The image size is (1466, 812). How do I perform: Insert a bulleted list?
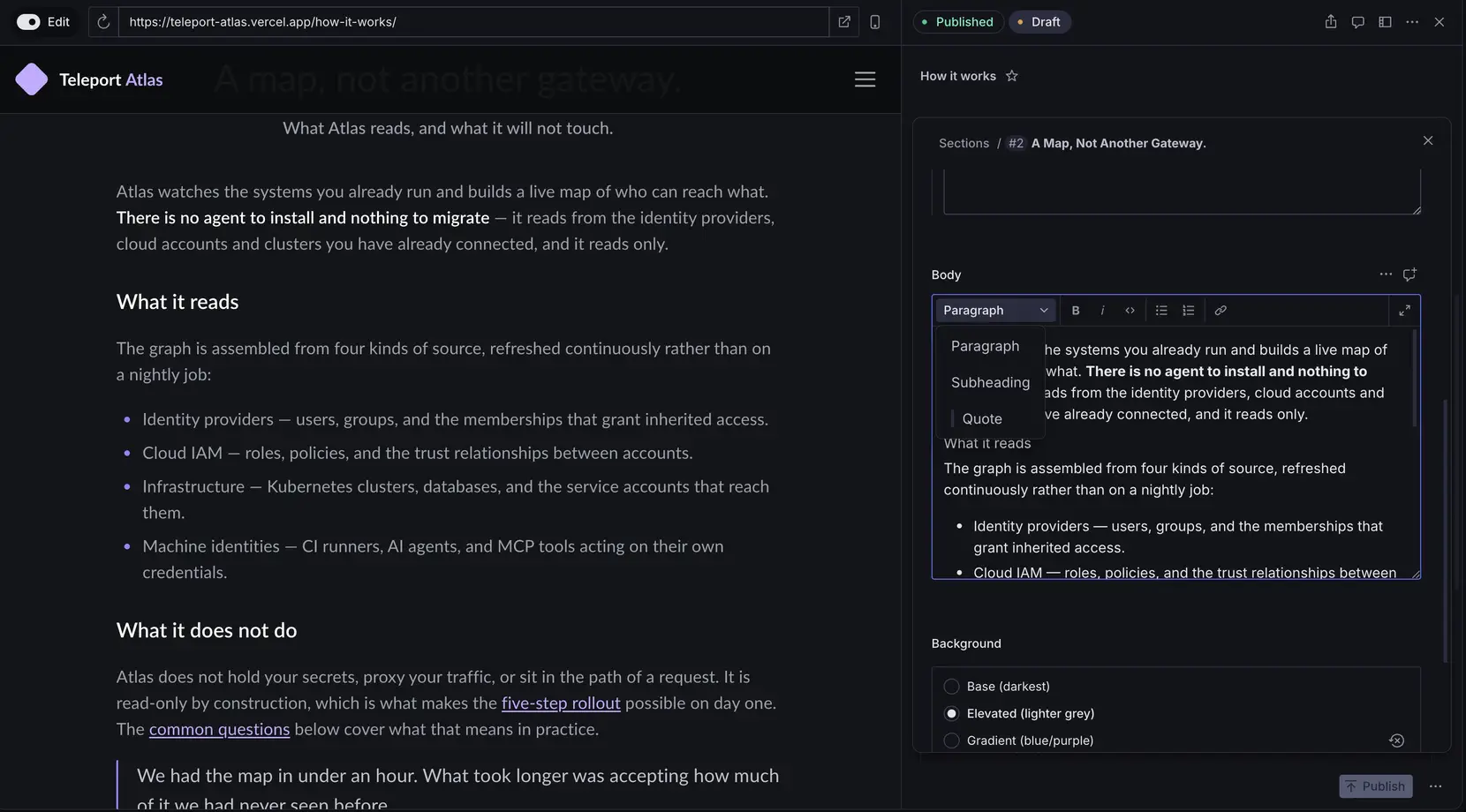click(x=1161, y=311)
